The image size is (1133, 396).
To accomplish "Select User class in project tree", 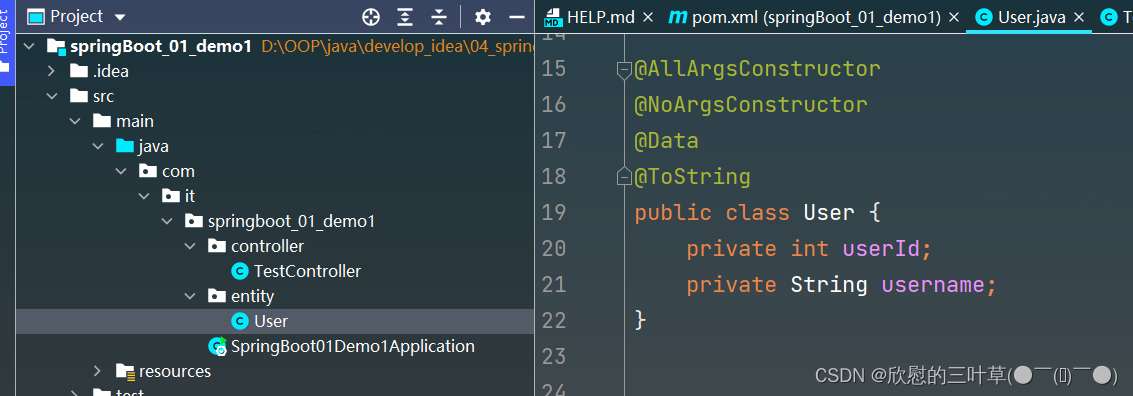I will (x=271, y=322).
